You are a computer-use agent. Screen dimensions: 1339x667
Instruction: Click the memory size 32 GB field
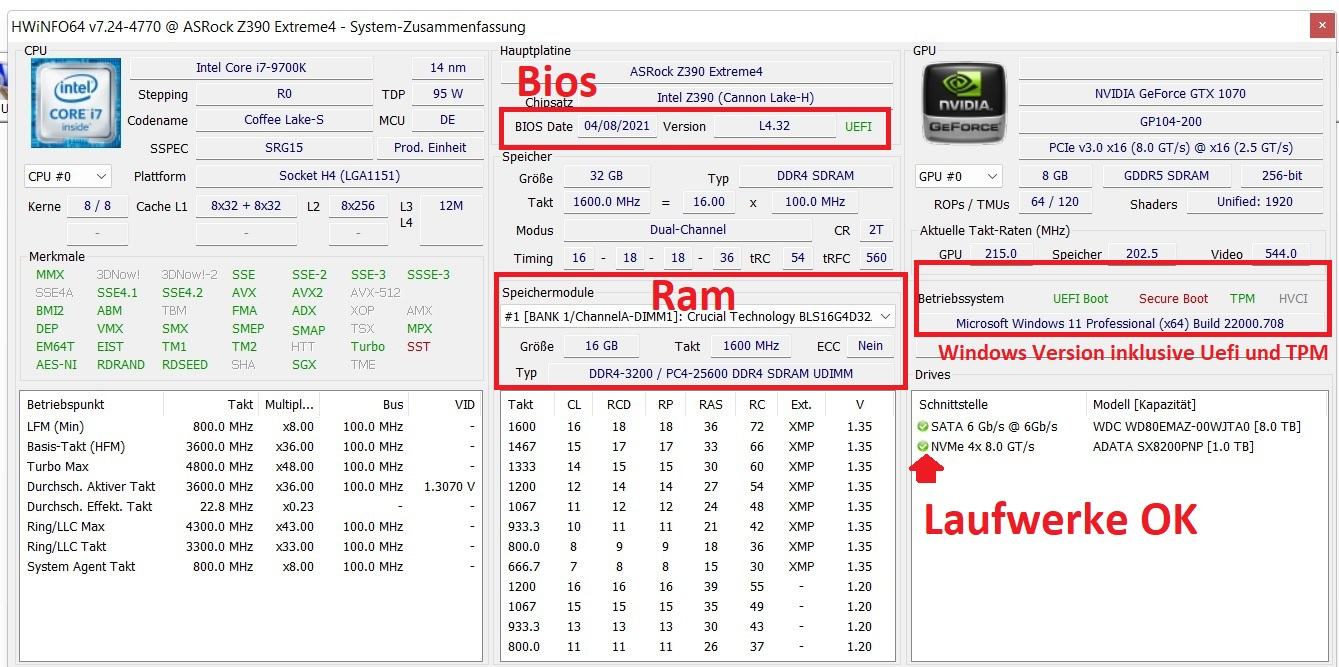[606, 176]
